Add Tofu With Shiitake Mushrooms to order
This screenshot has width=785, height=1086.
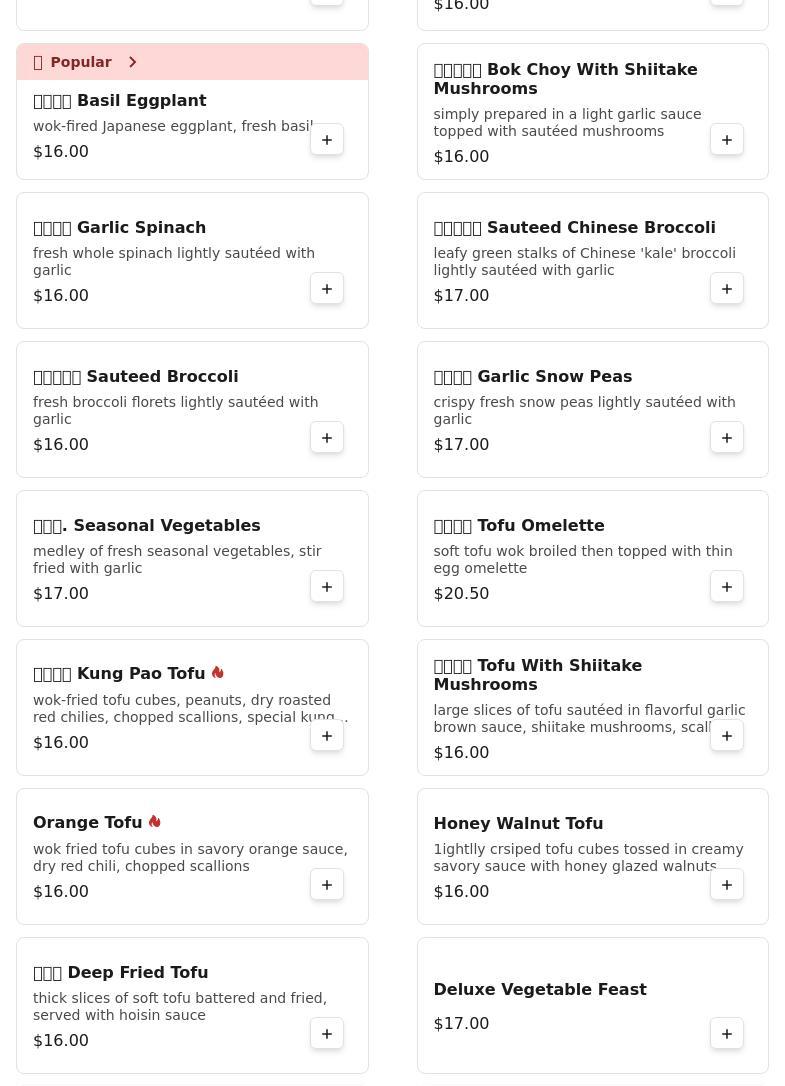coord(727,736)
